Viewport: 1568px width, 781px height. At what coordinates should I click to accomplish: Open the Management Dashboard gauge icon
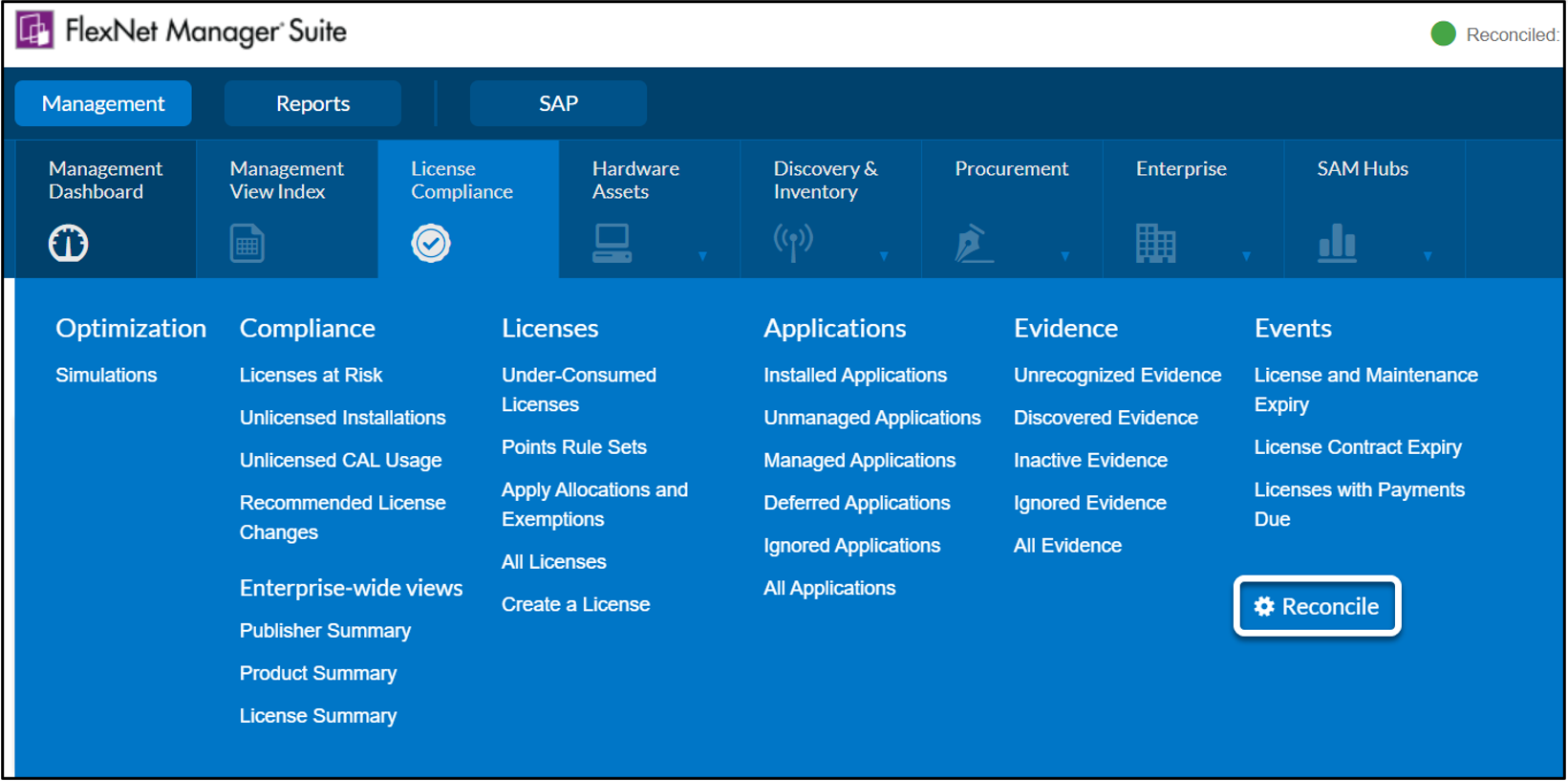(68, 244)
